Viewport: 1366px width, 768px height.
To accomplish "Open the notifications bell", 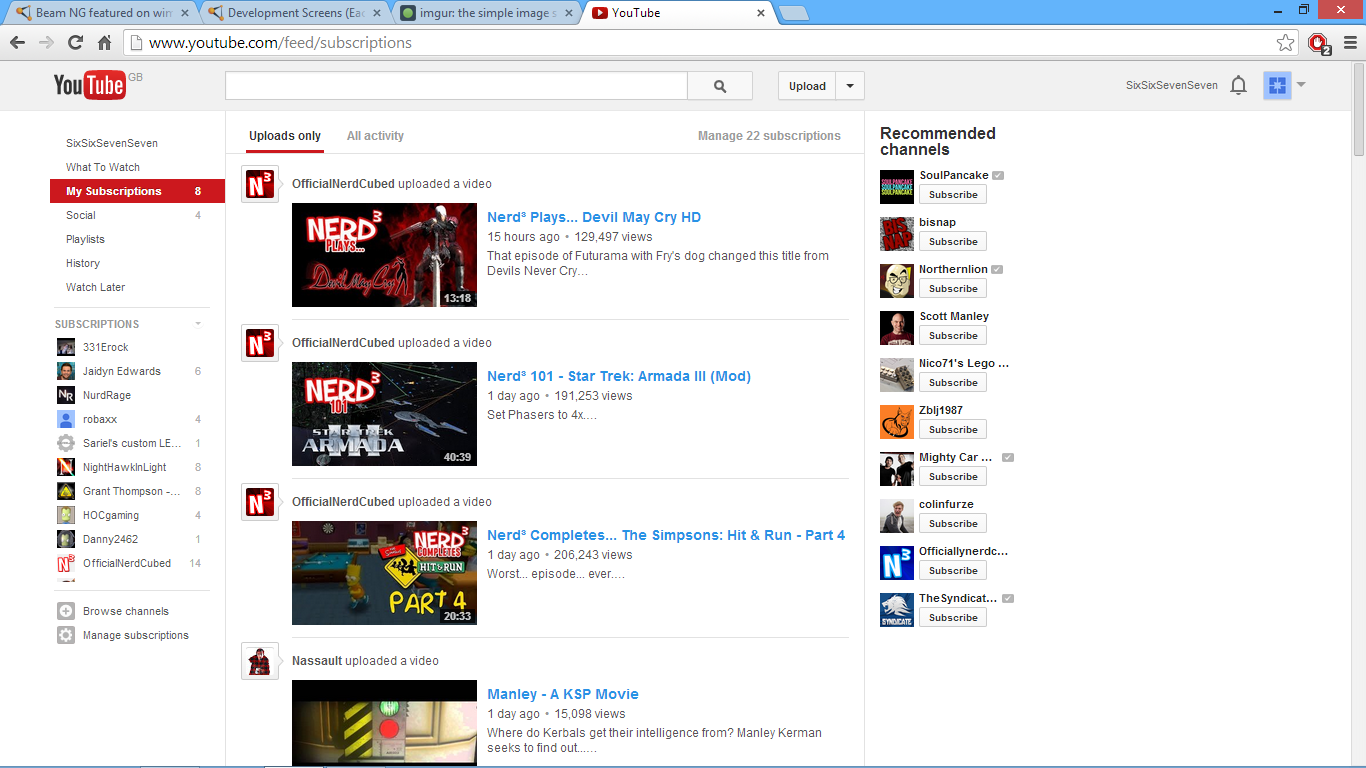I will pyautogui.click(x=1238, y=86).
